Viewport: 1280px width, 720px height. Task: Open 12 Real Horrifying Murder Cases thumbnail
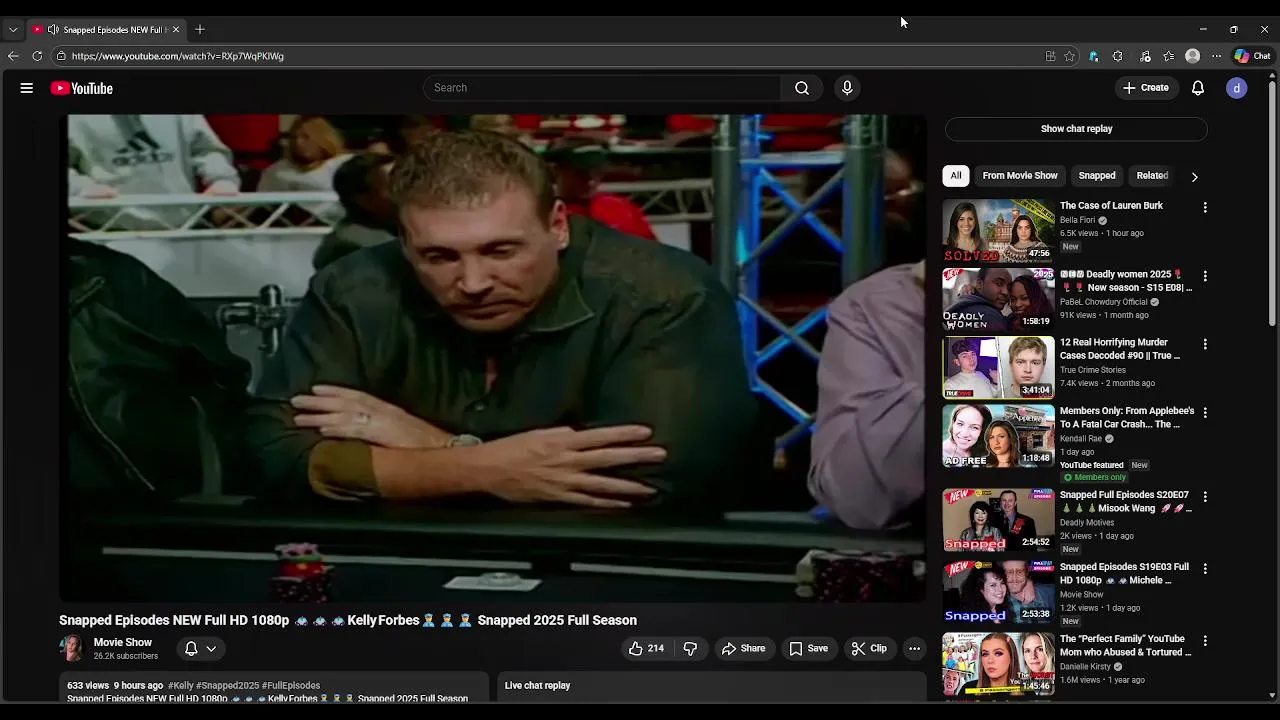(x=998, y=367)
